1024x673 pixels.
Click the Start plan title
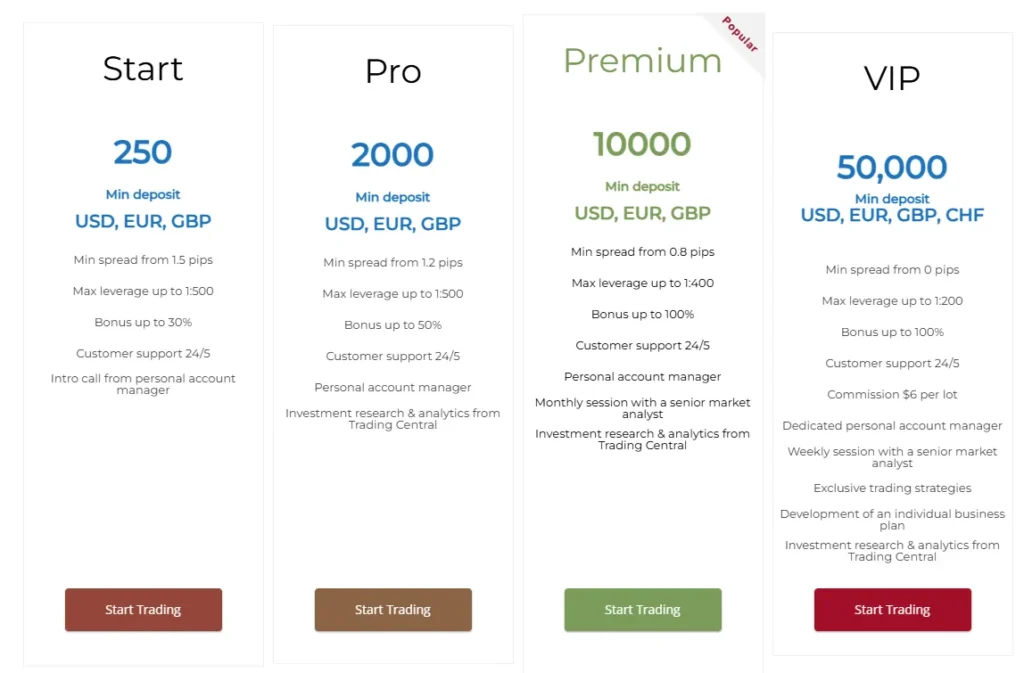click(x=142, y=69)
